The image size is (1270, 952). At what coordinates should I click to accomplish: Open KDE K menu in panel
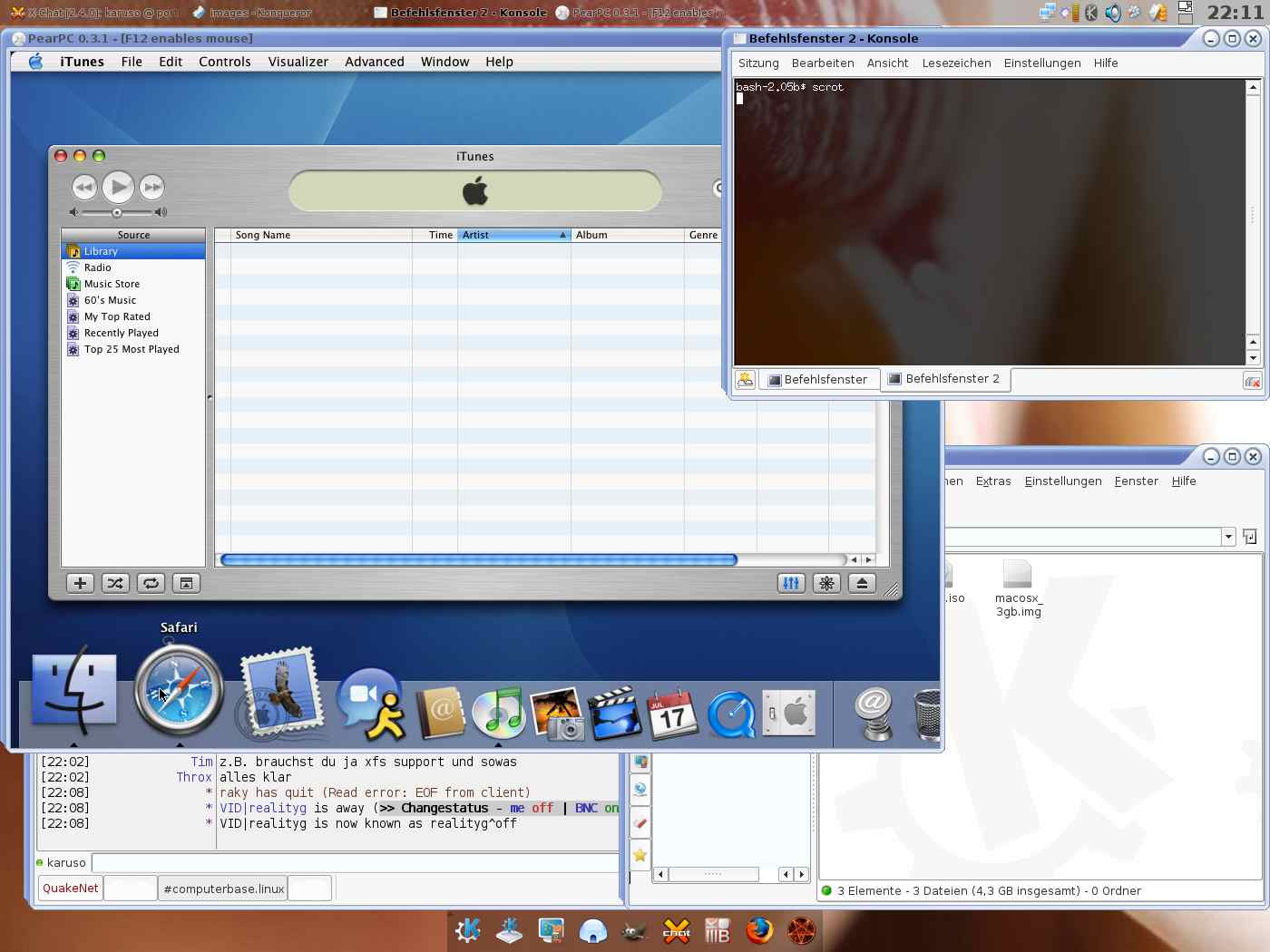pyautogui.click(x=468, y=930)
